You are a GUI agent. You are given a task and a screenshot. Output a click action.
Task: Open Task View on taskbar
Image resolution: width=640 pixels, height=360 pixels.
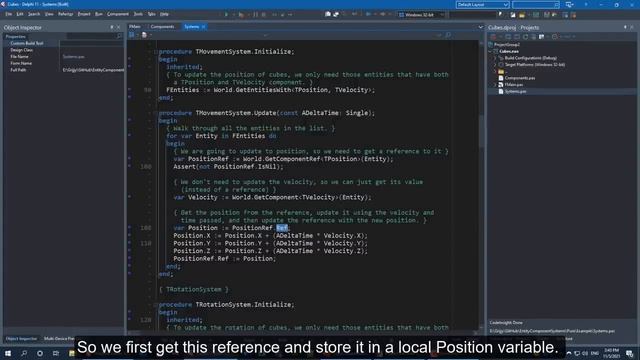pos(56,353)
